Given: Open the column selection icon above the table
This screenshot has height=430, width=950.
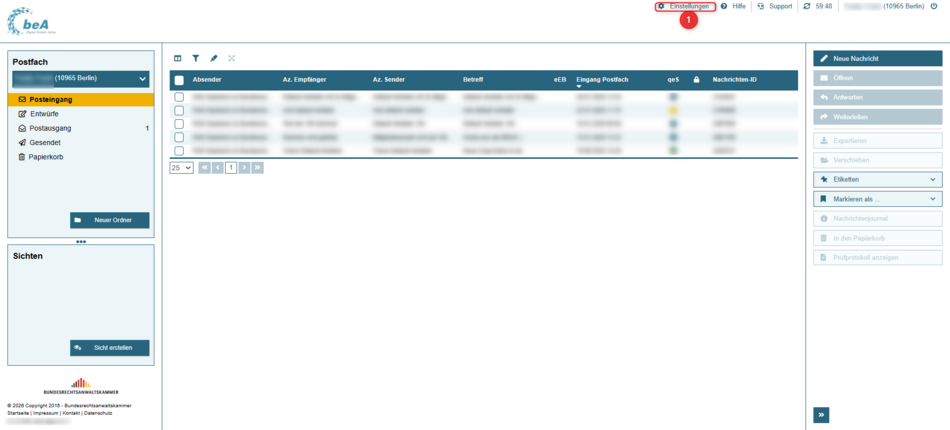Looking at the screenshot, I should (178, 59).
